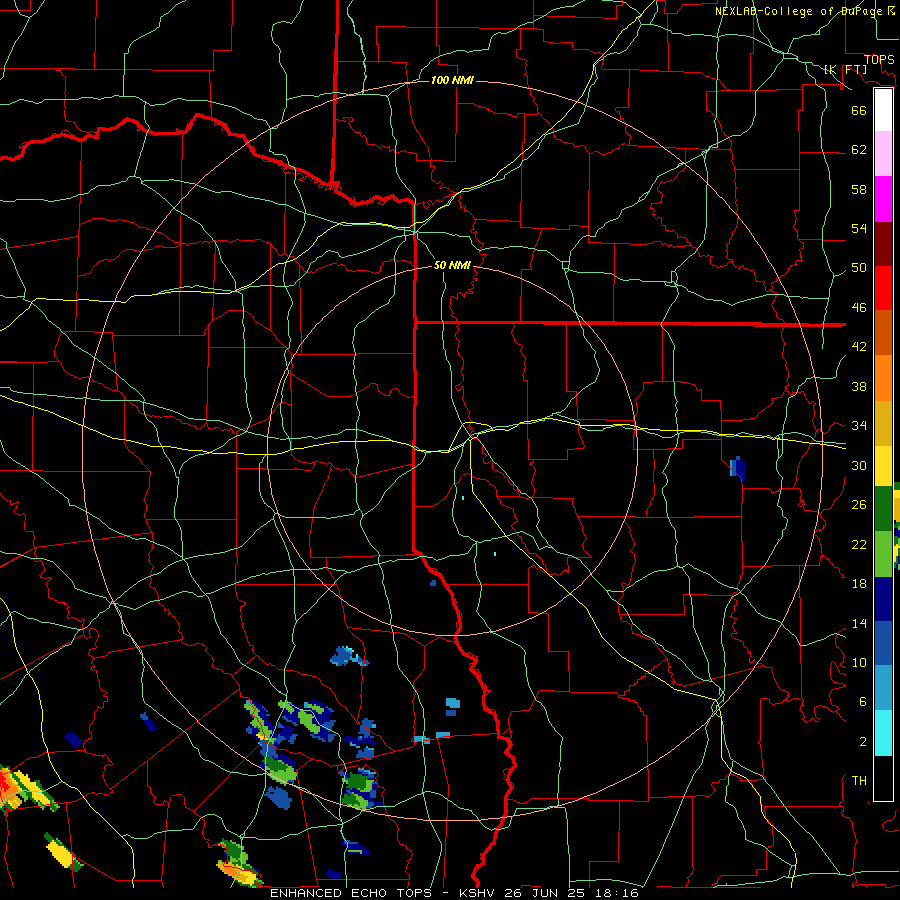Click the "KSHV" radar site identifier
The width and height of the screenshot is (900, 900).
coord(479,893)
